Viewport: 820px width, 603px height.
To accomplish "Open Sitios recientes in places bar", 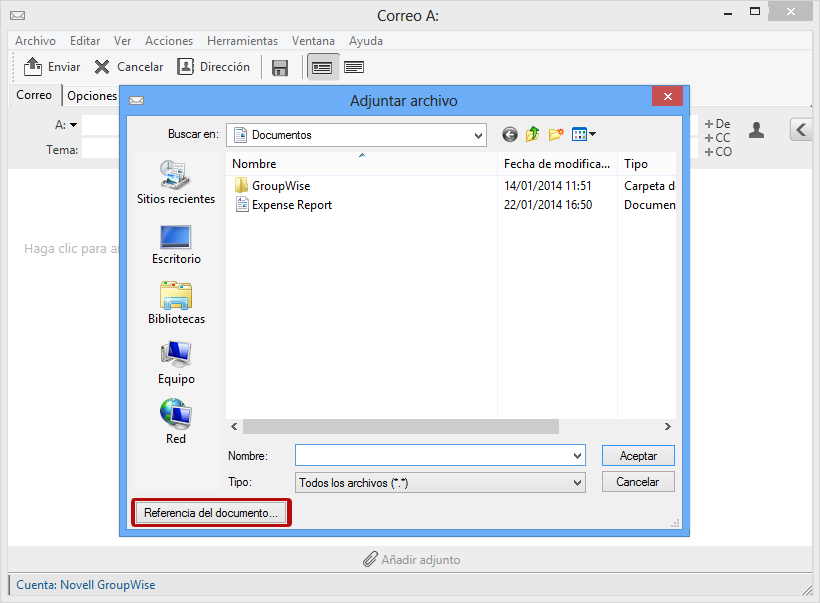I will coord(176,183).
